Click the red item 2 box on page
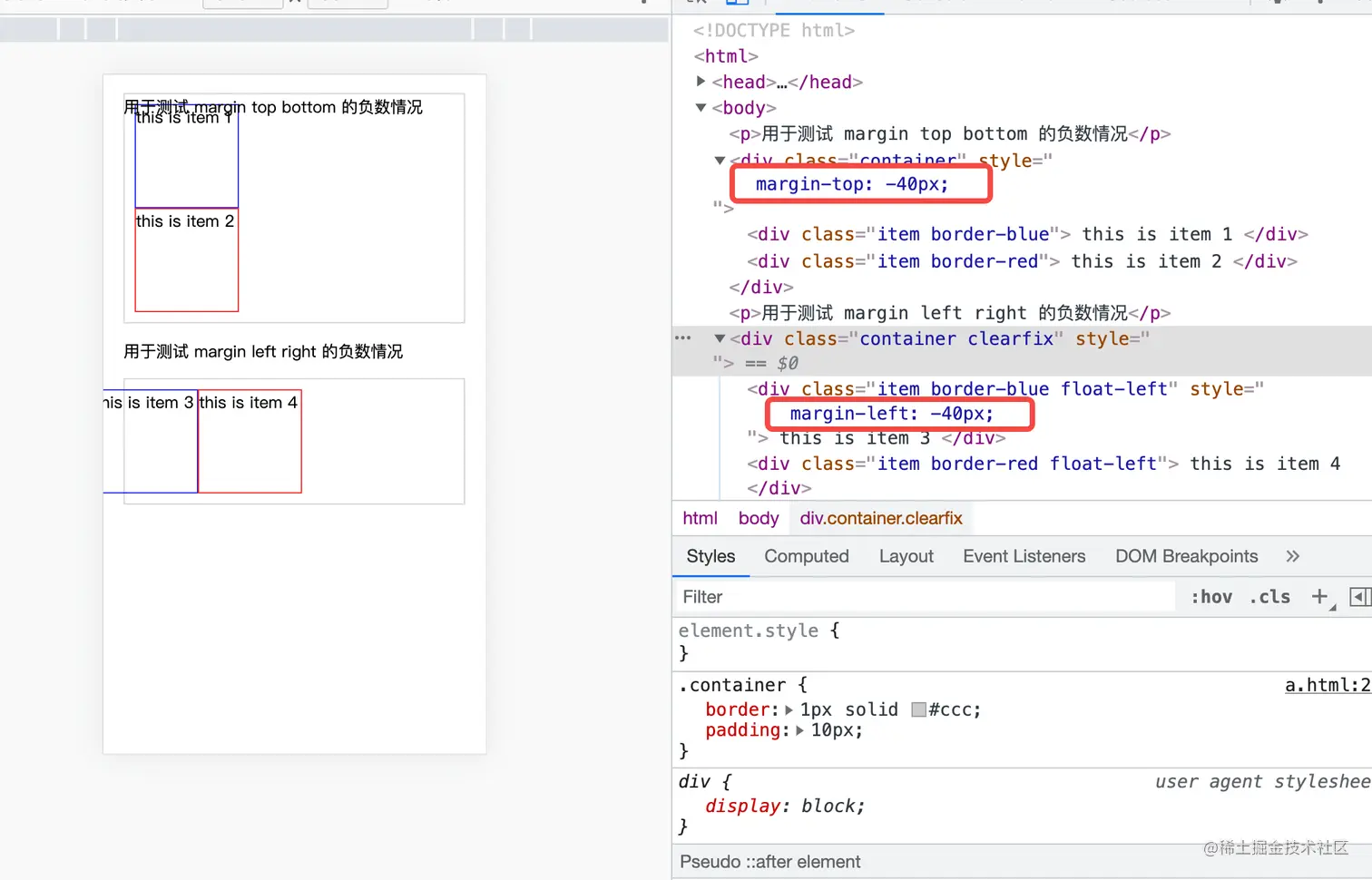This screenshot has height=880, width=1372. (x=187, y=260)
